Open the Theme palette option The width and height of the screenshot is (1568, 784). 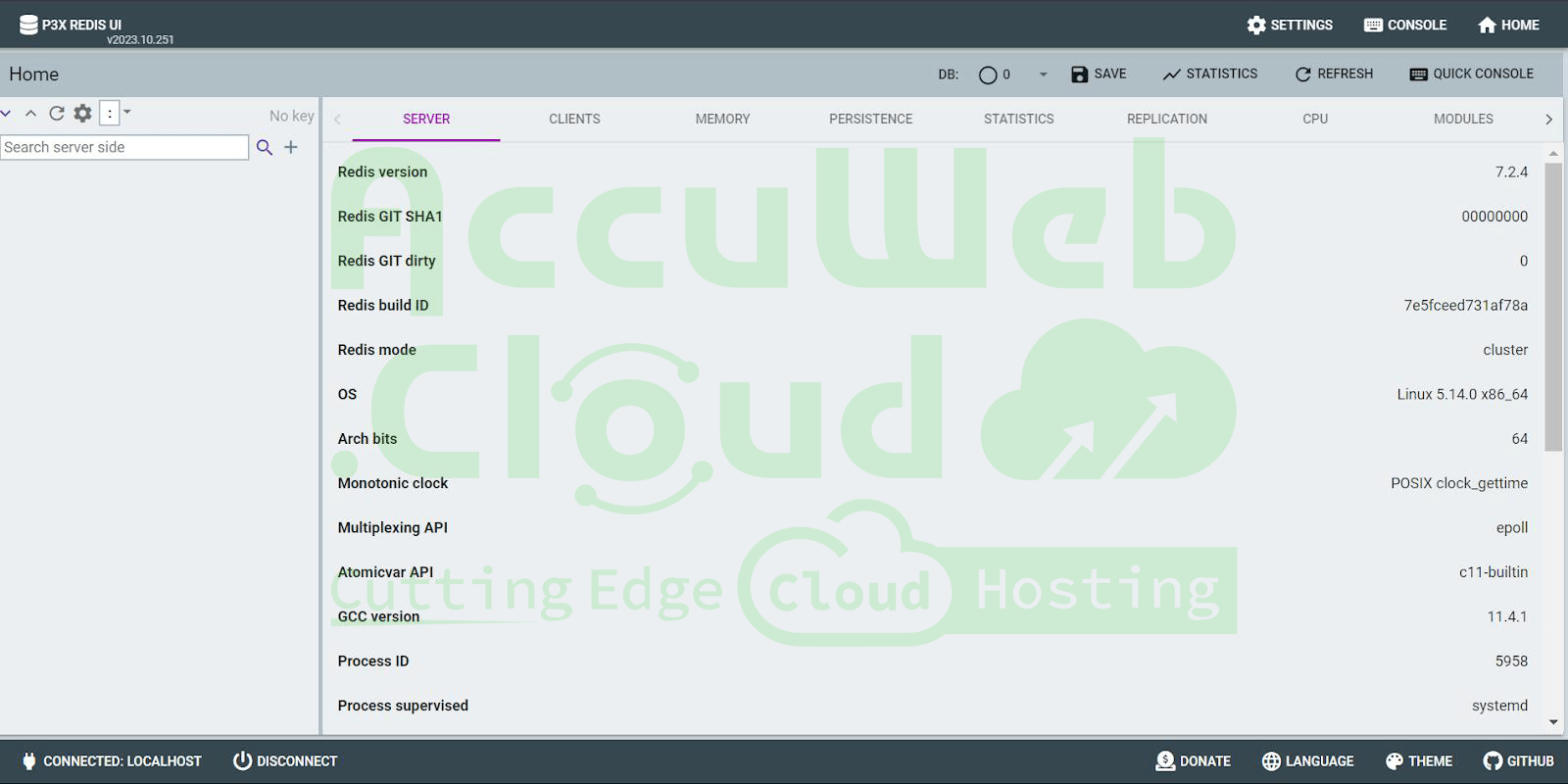pyautogui.click(x=1419, y=761)
